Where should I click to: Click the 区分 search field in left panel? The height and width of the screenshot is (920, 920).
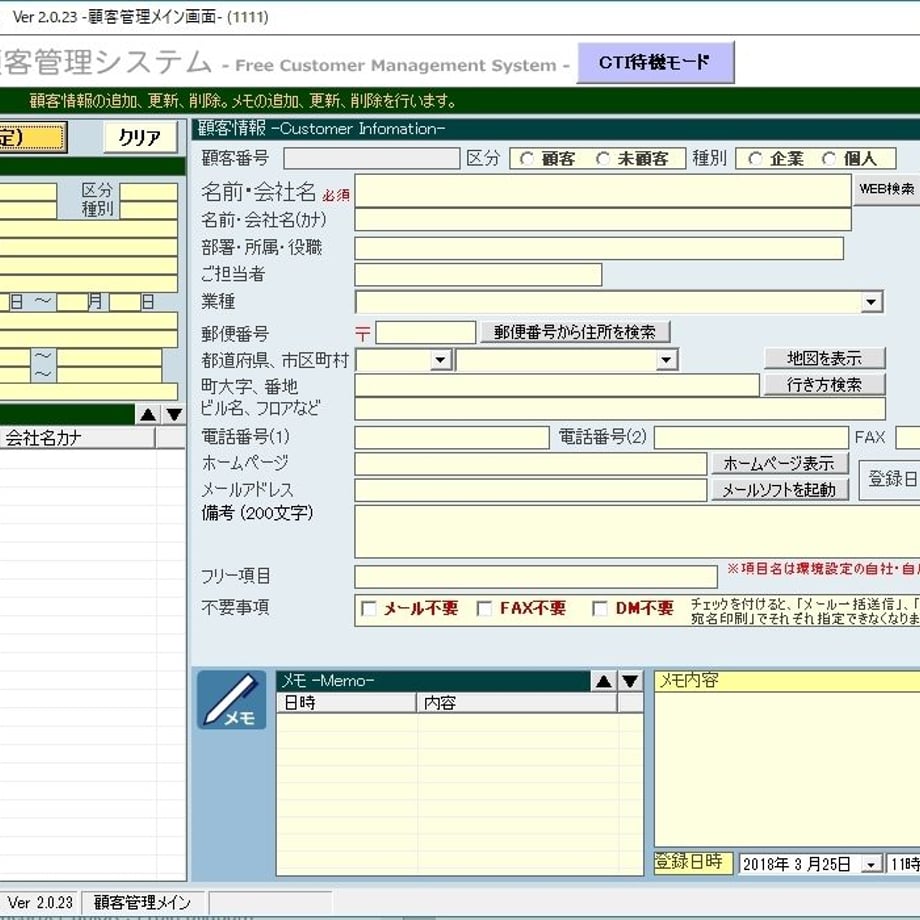(x=148, y=192)
